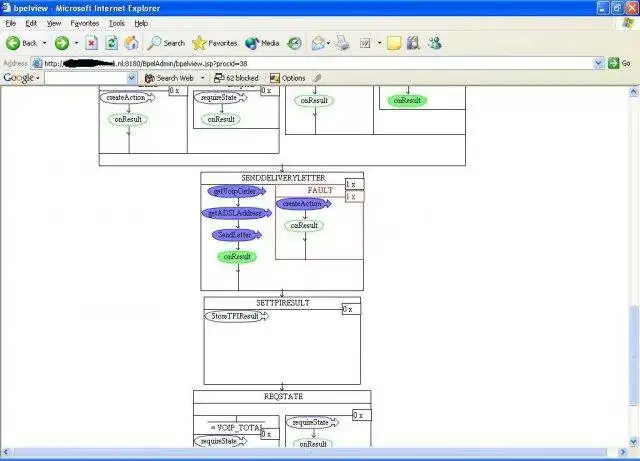Image resolution: width=640 pixels, height=461 pixels.
Task: Open the Mail envelope toolbar icon
Action: click(x=318, y=43)
